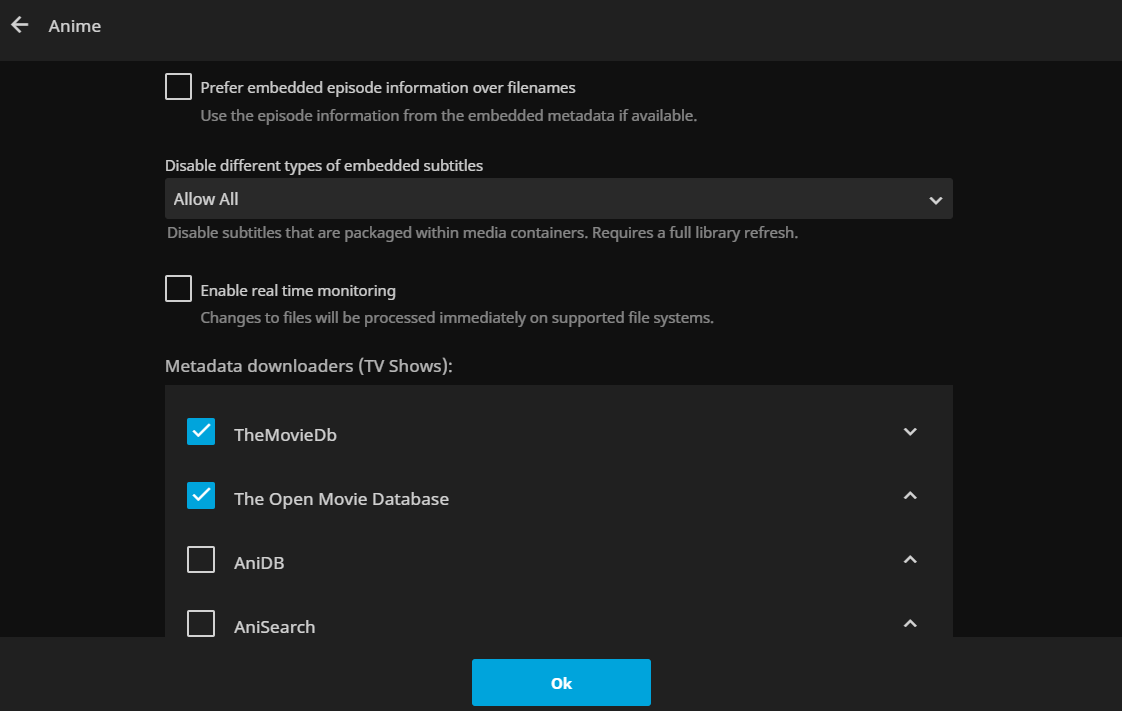Check the AniDB metadata downloader
The width and height of the screenshot is (1122, 711).
(201, 560)
